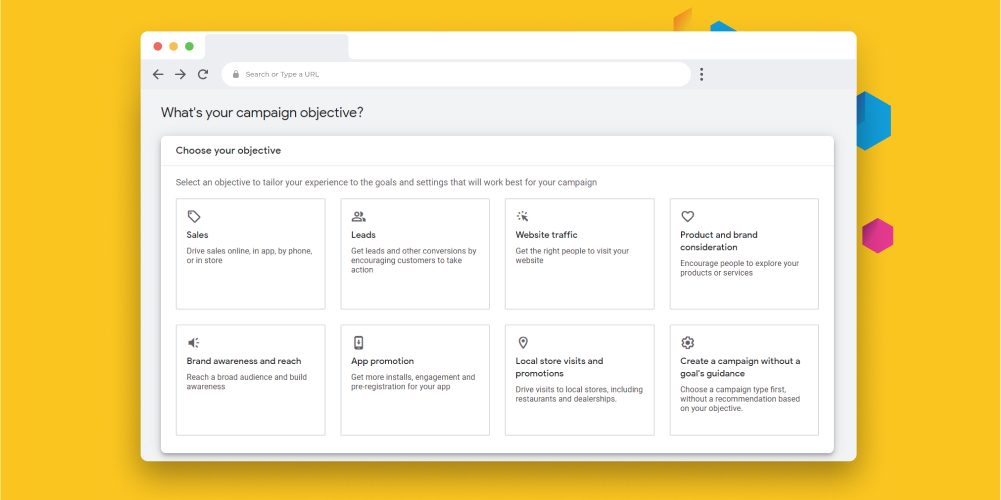This screenshot has height=500, width=1001.
Task: Click the red close window button
Action: pyautogui.click(x=158, y=47)
